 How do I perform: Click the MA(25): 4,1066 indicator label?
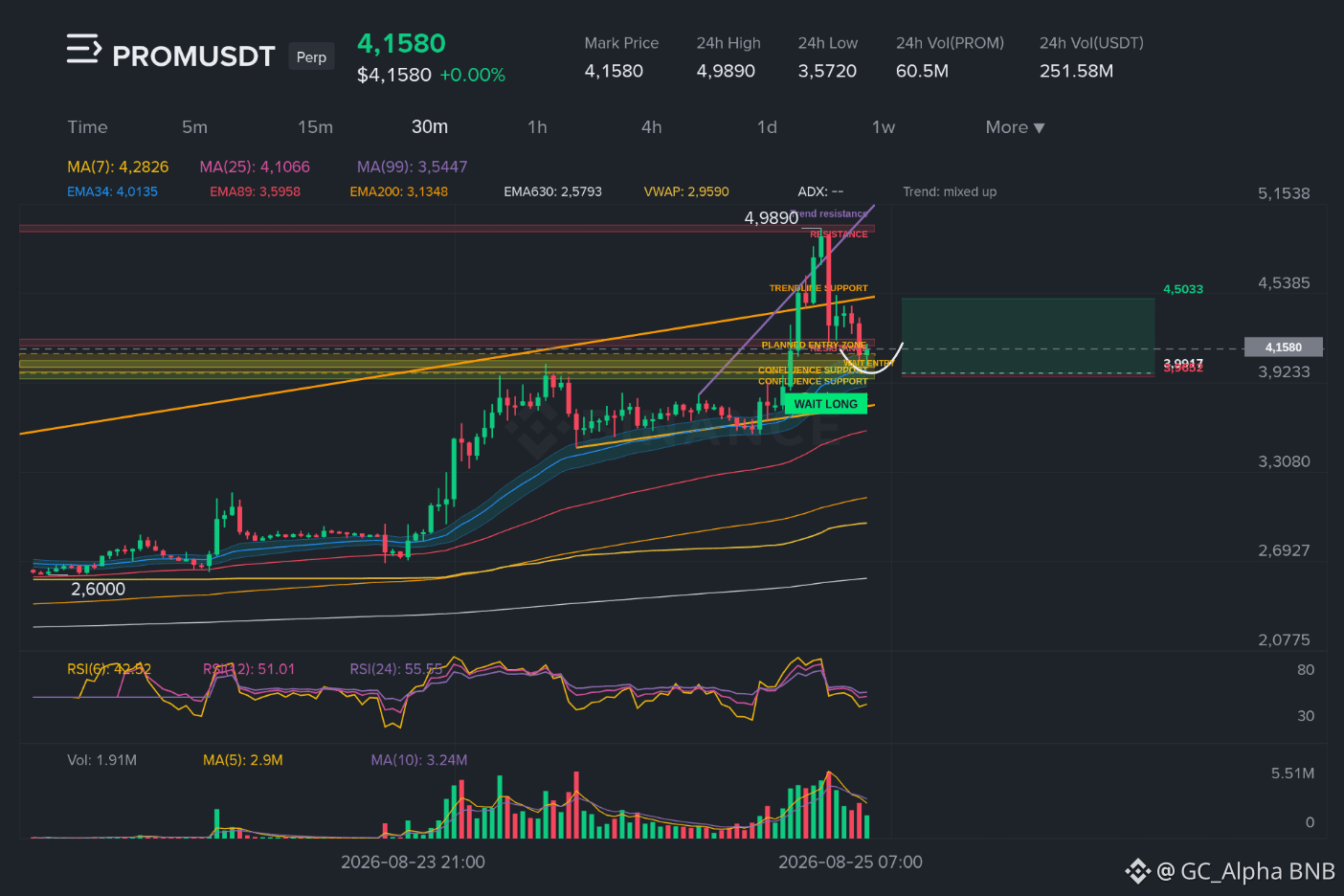255,167
